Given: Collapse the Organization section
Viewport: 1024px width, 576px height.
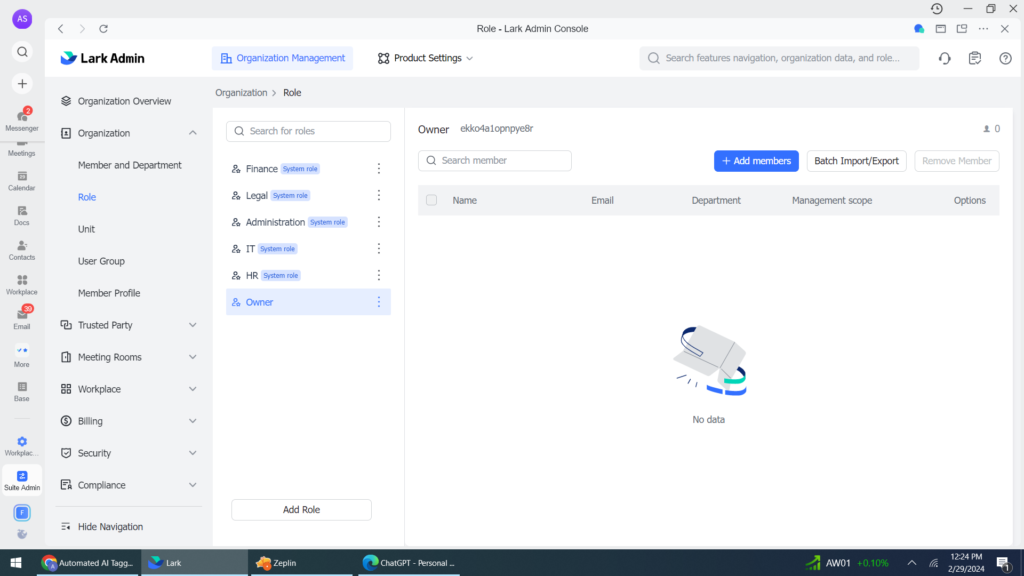Looking at the screenshot, I should [x=193, y=133].
